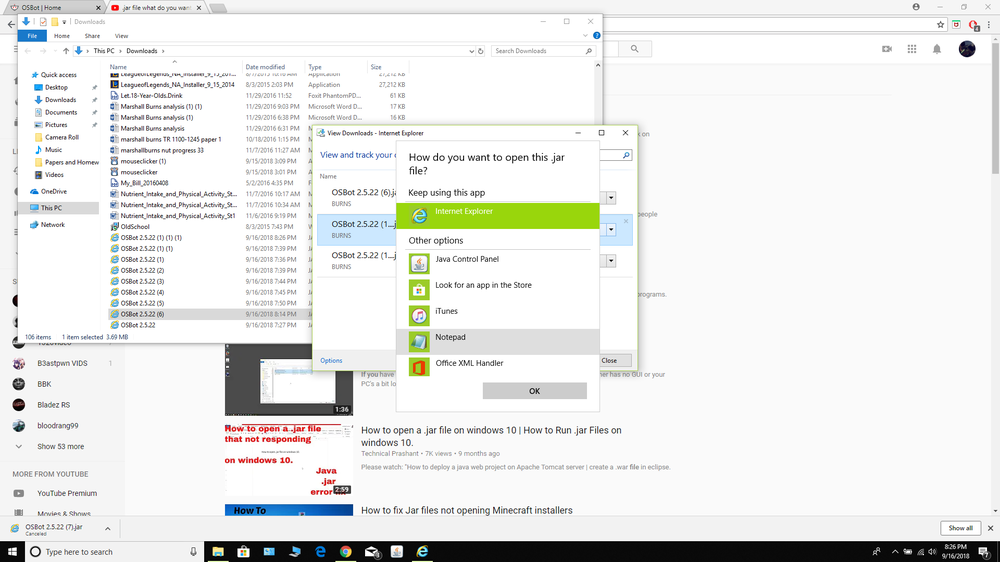Select file Let.18-Year-Olds.Drink

[151, 96]
